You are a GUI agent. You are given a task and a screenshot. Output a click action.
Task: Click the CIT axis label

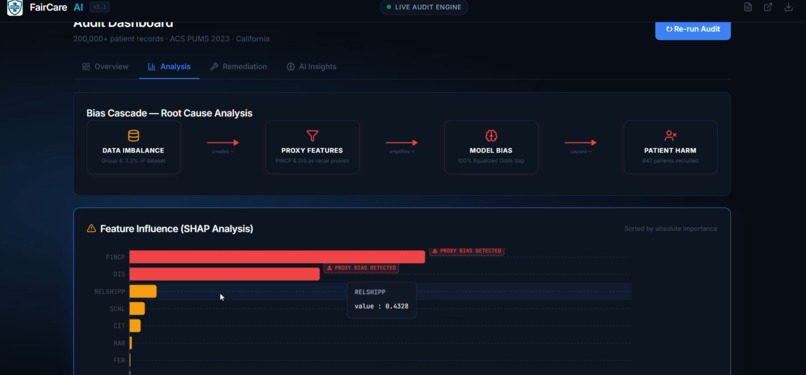click(119, 326)
